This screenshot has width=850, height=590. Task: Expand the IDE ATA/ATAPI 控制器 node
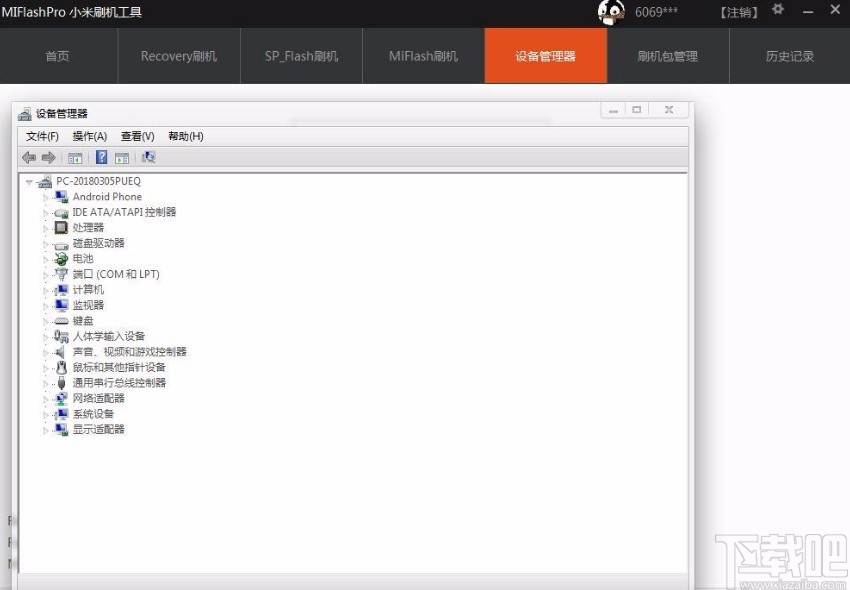coord(46,213)
